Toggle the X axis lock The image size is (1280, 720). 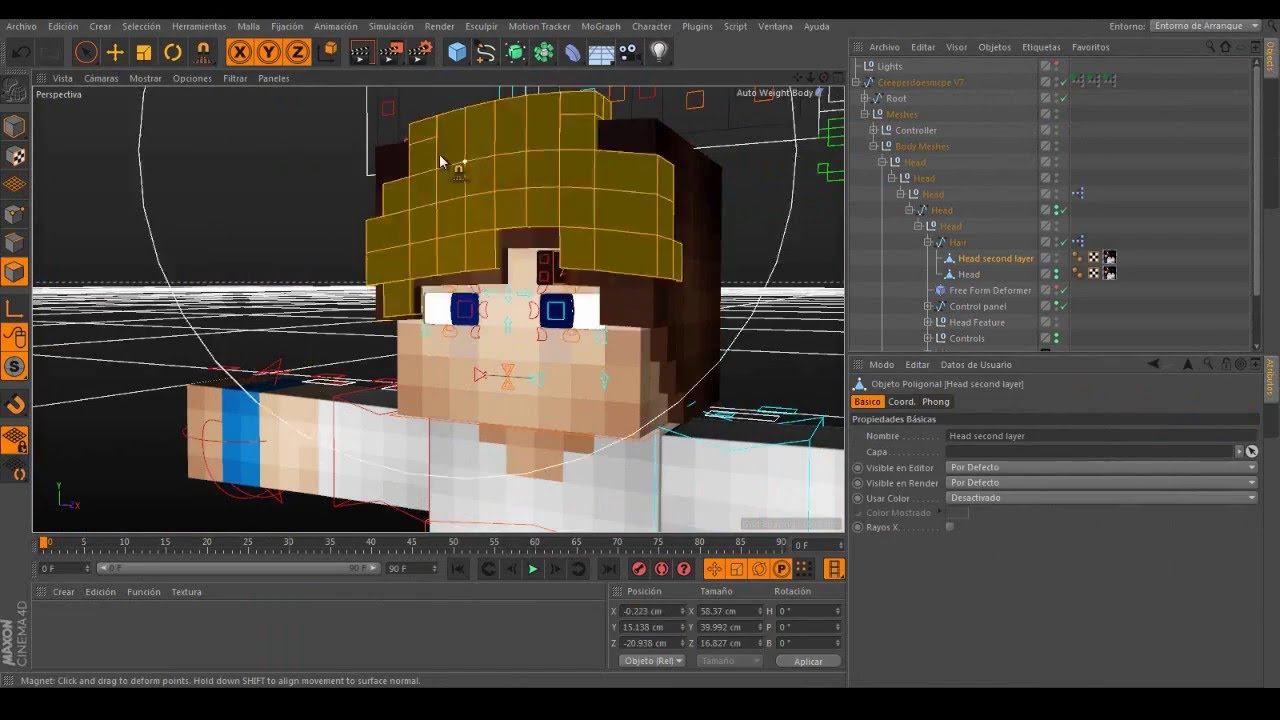pos(240,52)
